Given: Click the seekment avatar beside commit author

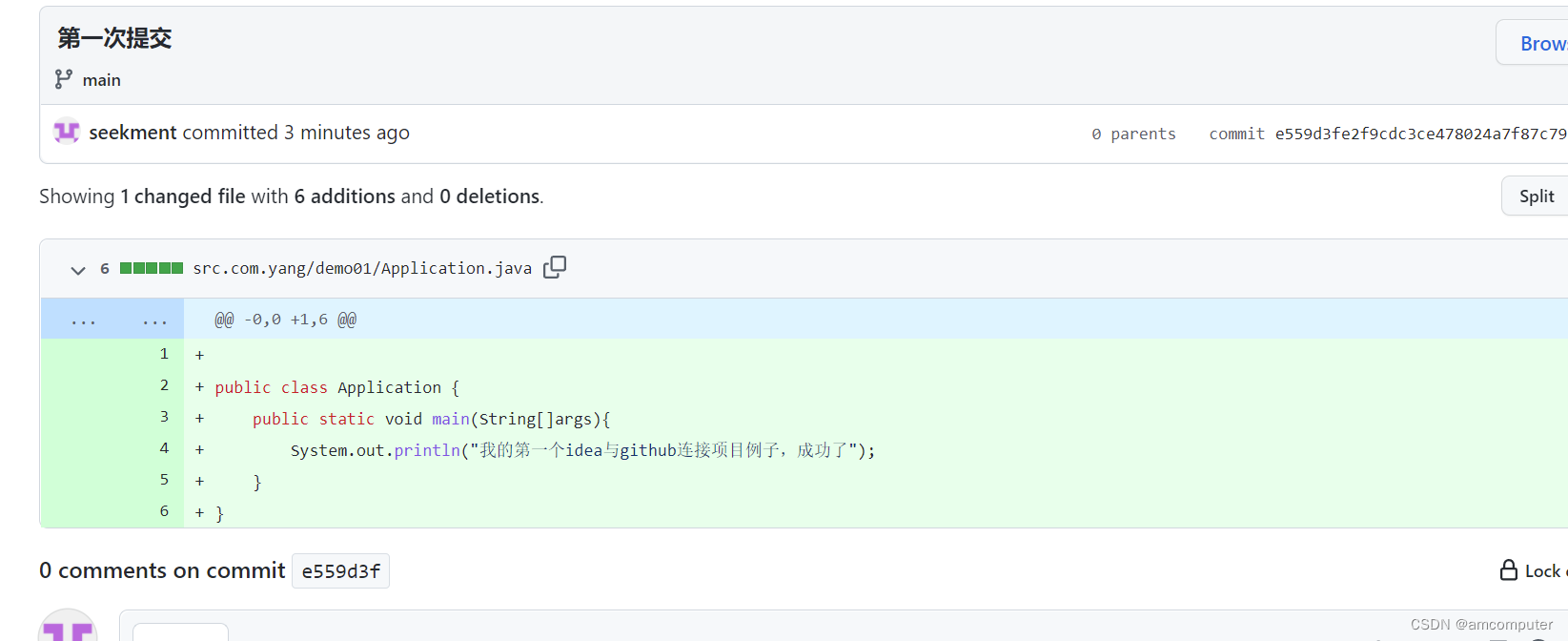Looking at the screenshot, I should point(67,132).
